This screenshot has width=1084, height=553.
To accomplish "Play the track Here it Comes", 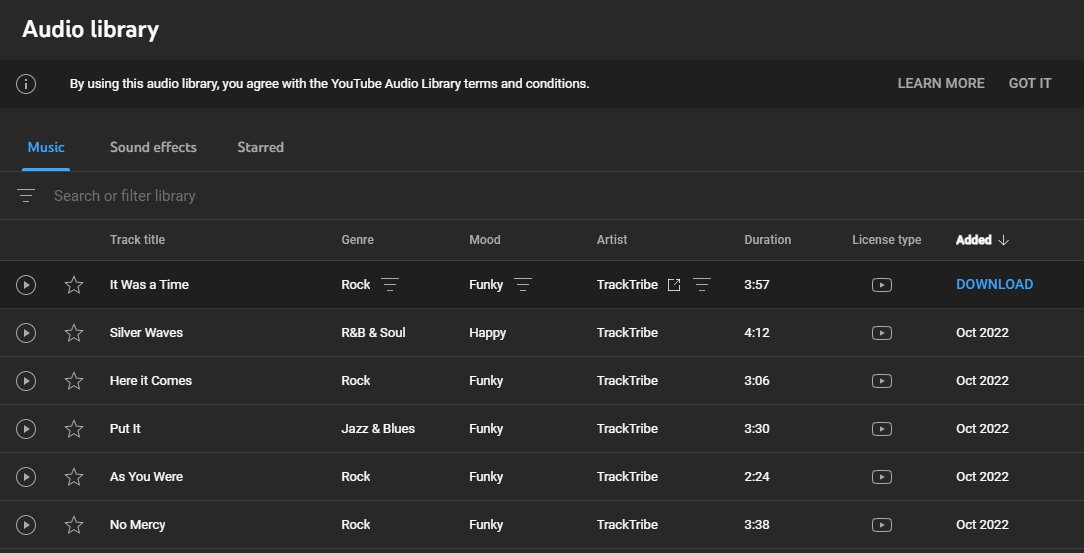I will pos(26,381).
